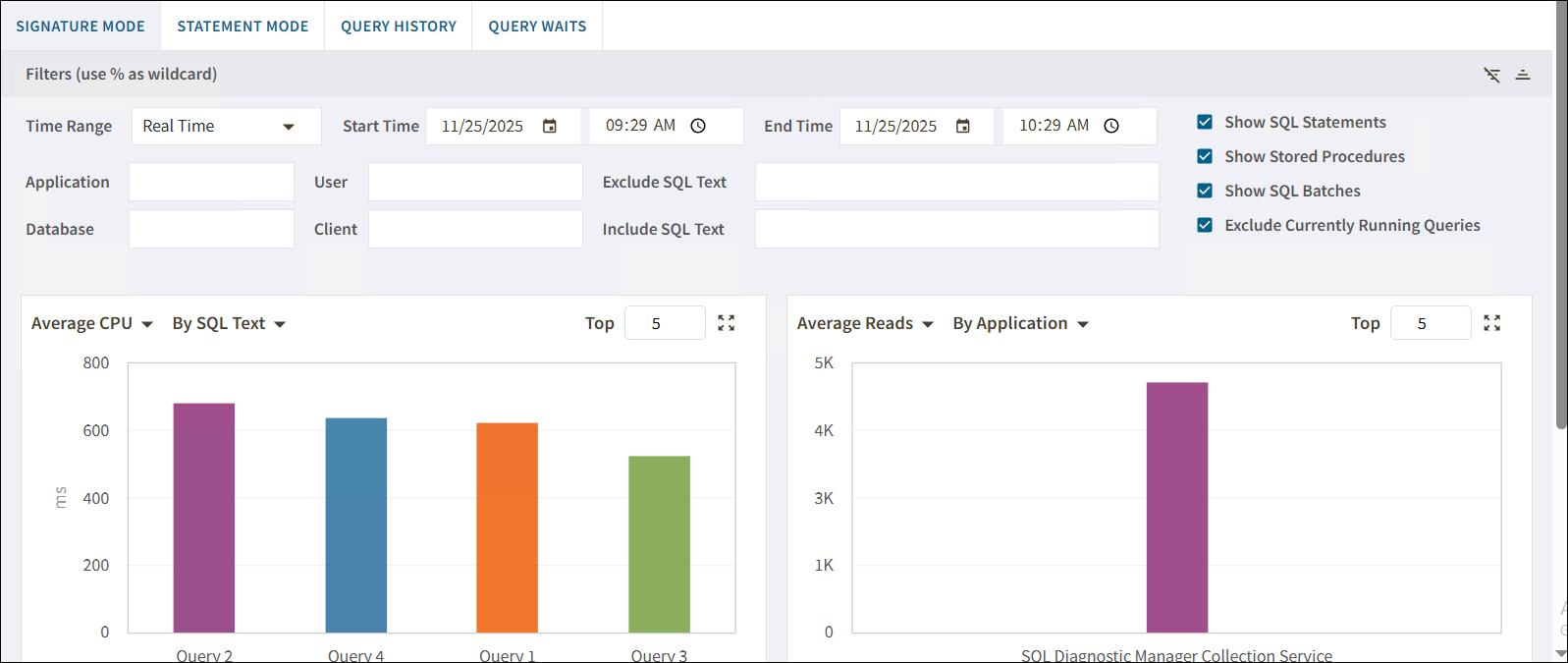This screenshot has width=1568, height=663.
Task: Open the End Time clock picker
Action: click(x=1111, y=126)
